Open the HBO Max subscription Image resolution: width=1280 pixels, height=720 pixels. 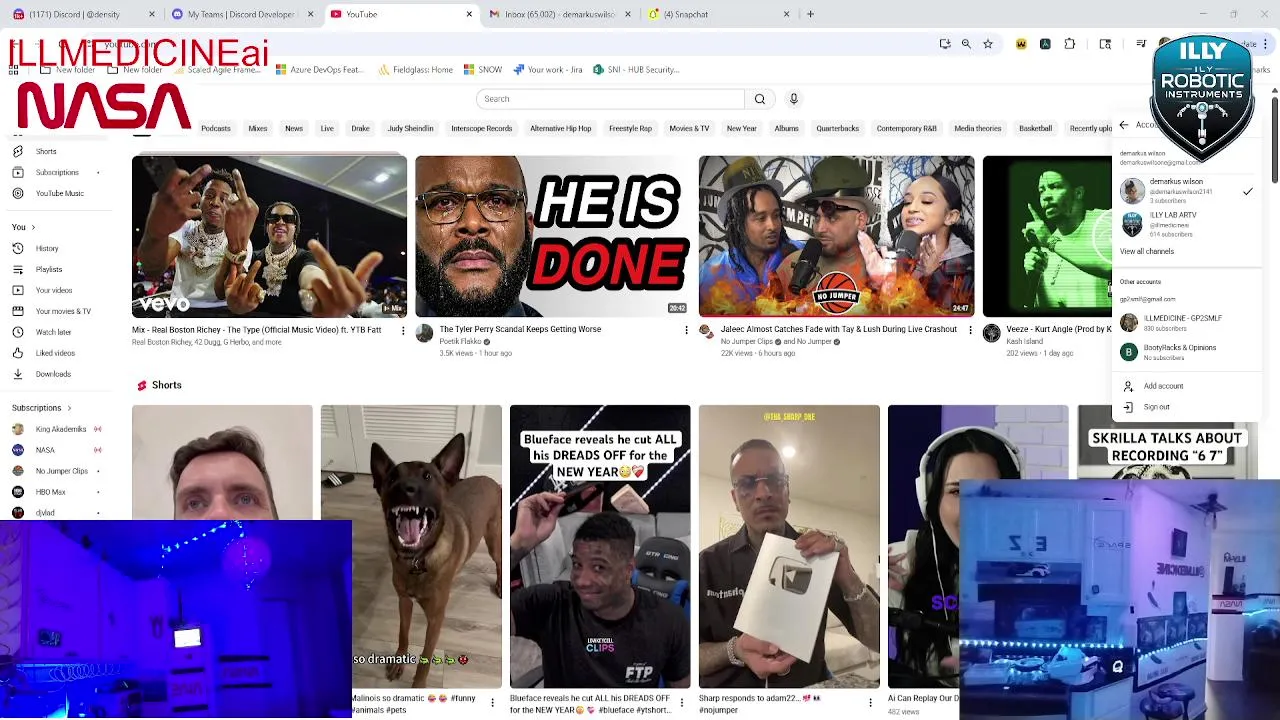[56, 492]
